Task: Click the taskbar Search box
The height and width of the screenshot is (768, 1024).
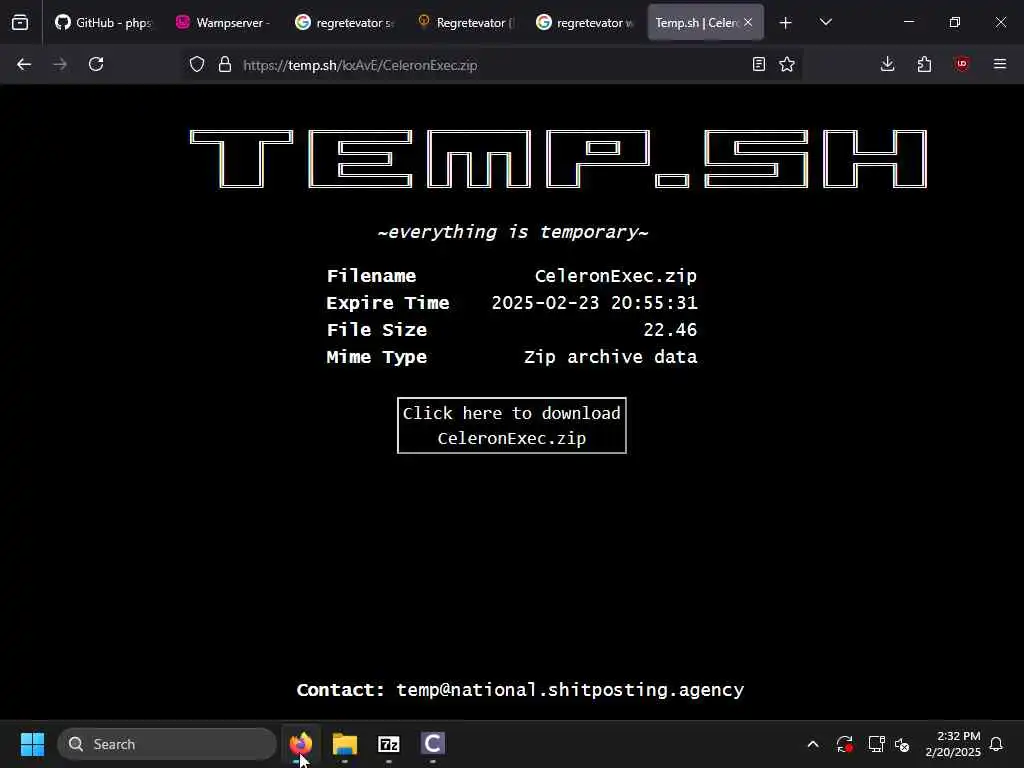Action: [x=167, y=744]
